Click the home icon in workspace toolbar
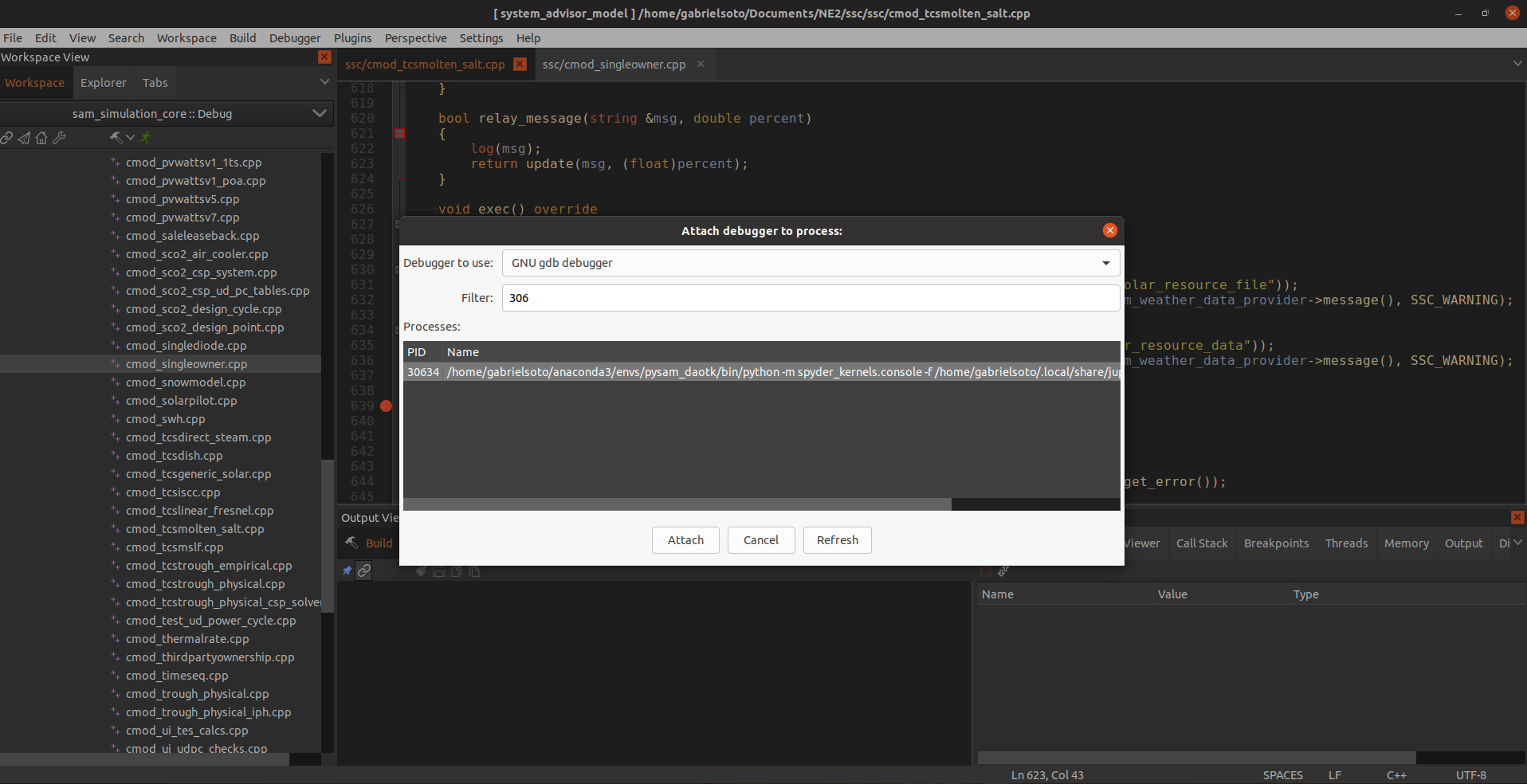Image resolution: width=1527 pixels, height=784 pixels. [41, 138]
